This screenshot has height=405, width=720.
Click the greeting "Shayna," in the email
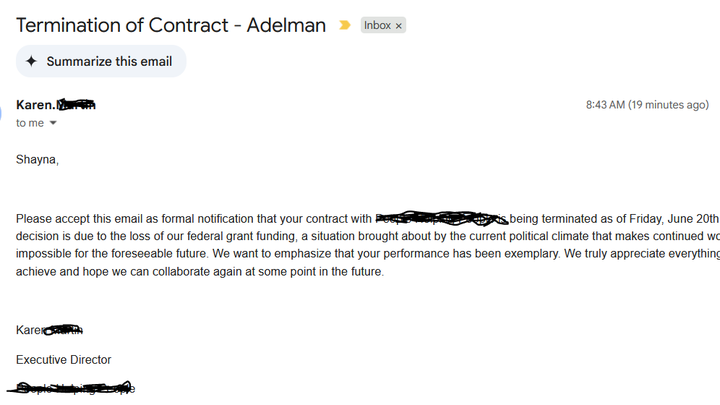[x=37, y=159]
